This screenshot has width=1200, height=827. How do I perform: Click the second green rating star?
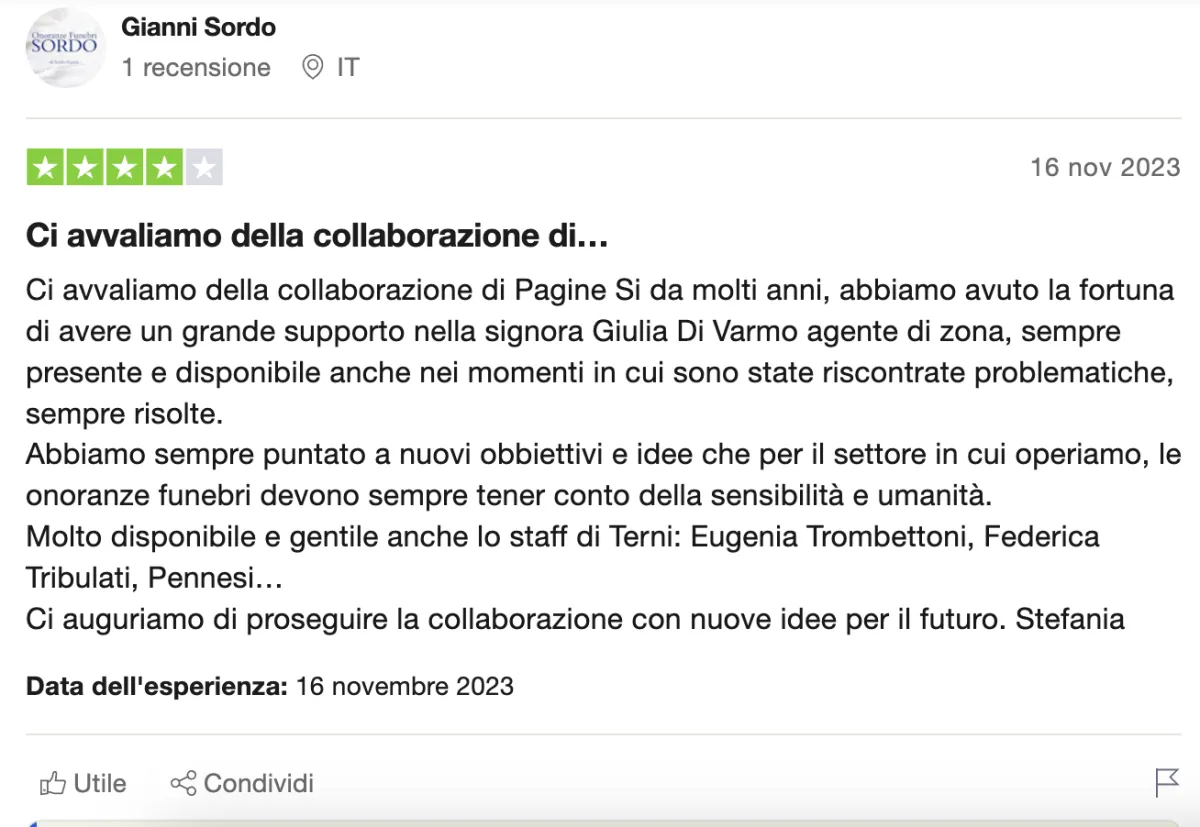point(84,168)
